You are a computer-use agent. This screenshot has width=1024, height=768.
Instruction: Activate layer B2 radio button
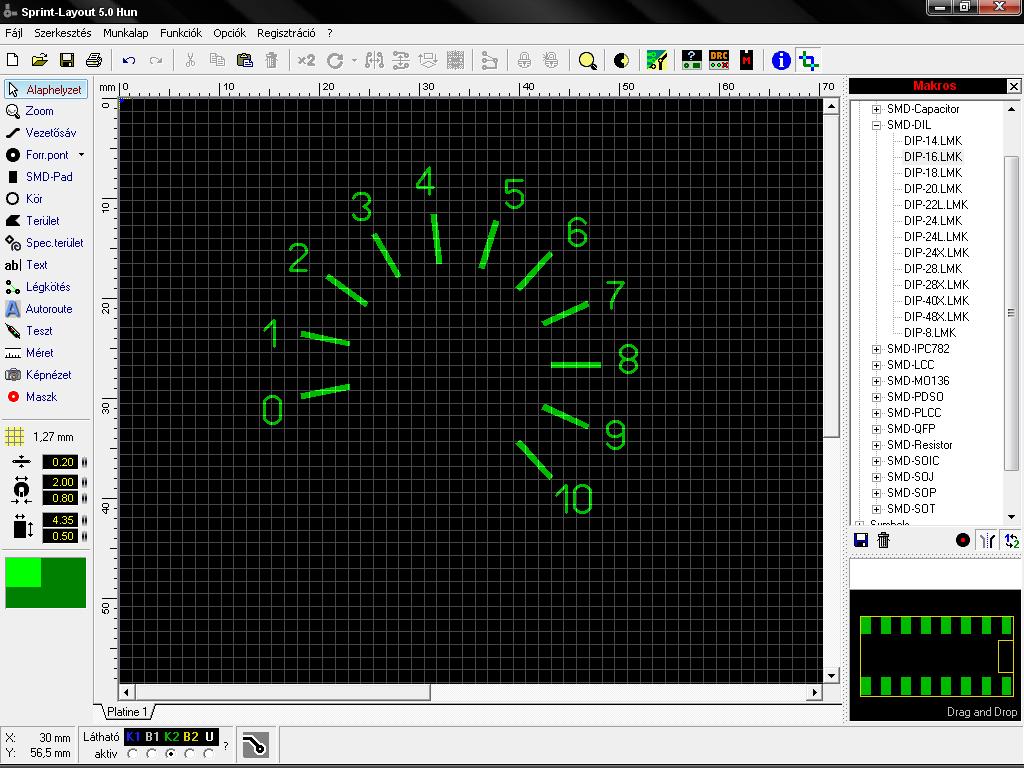(189, 754)
